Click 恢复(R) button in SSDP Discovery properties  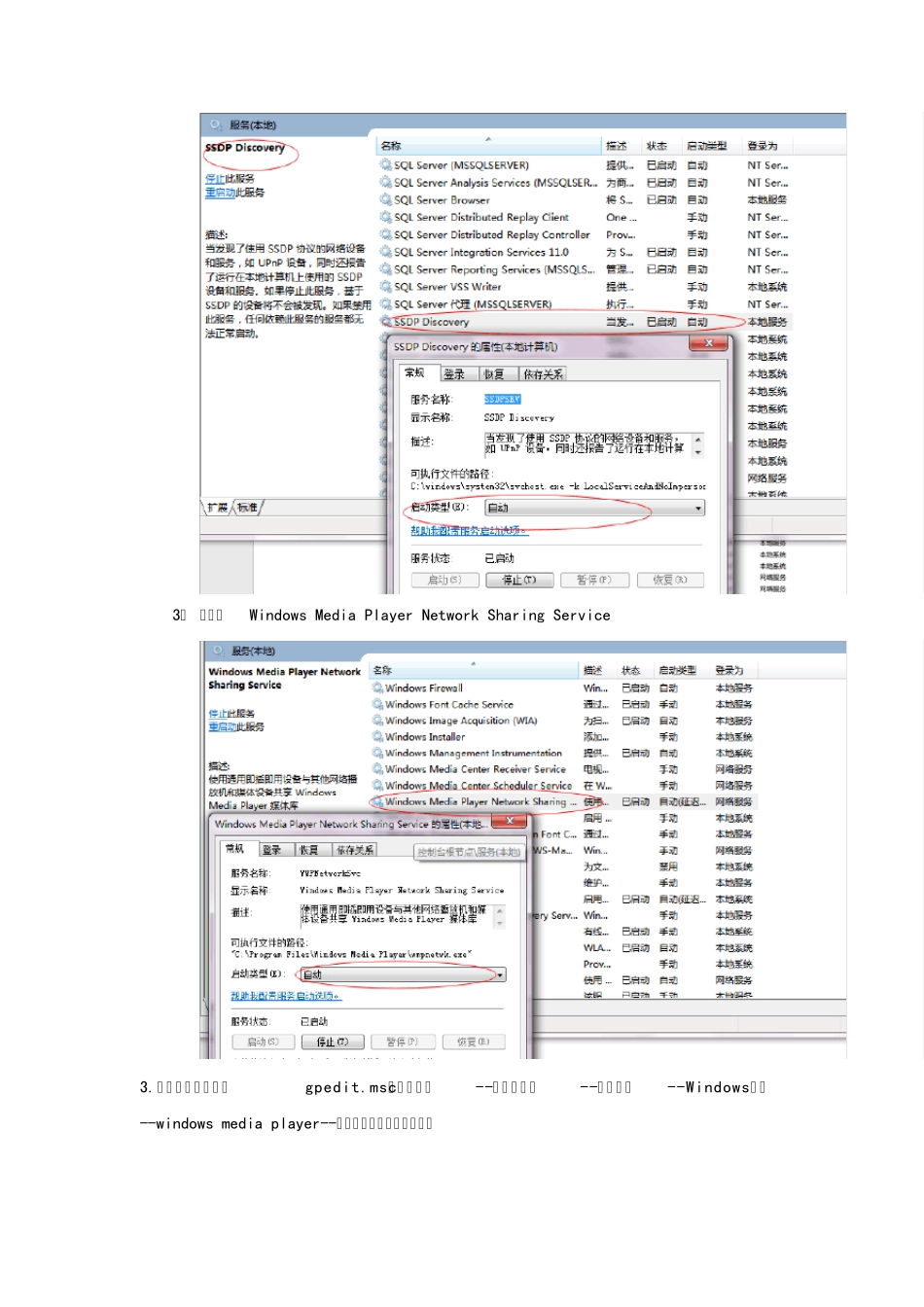point(669,580)
